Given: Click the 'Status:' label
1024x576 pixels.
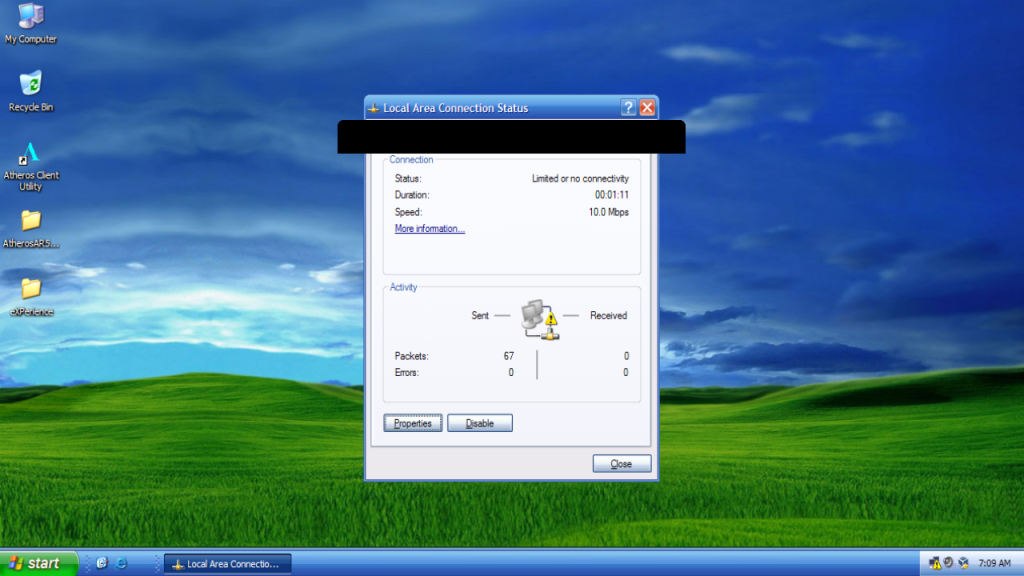Looking at the screenshot, I should [x=408, y=178].
